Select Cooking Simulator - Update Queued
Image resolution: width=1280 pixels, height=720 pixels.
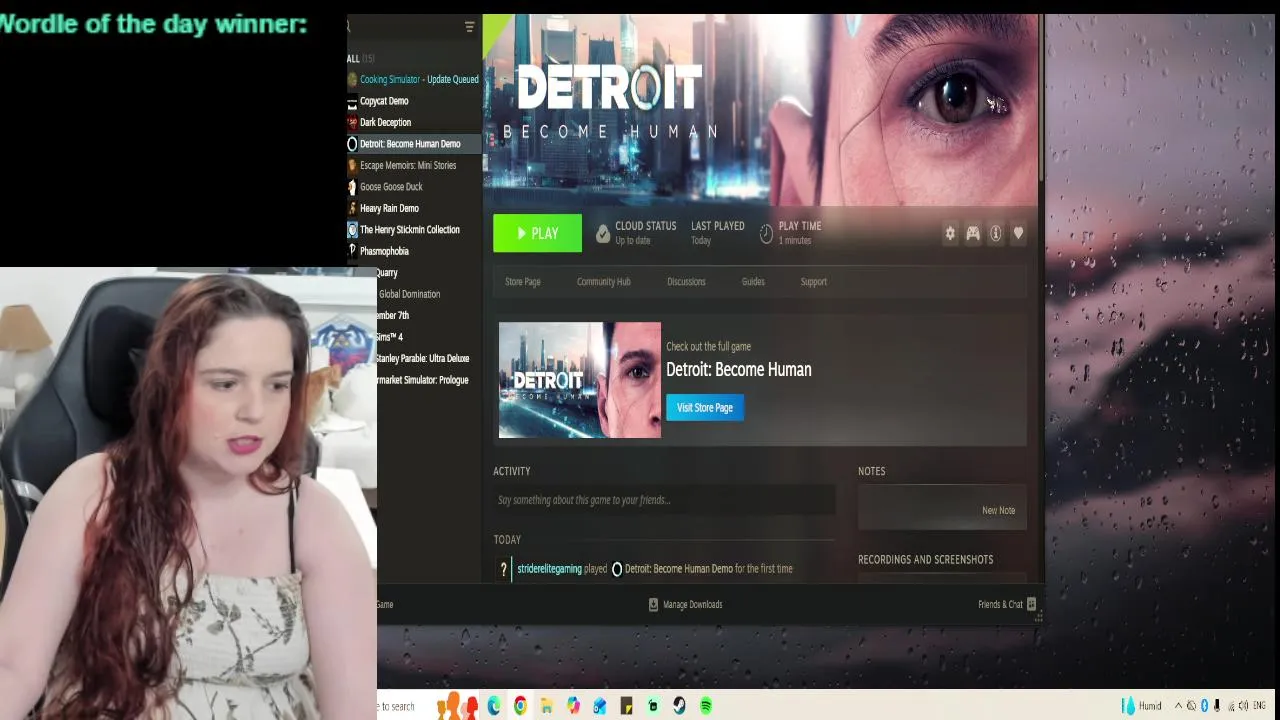point(419,79)
